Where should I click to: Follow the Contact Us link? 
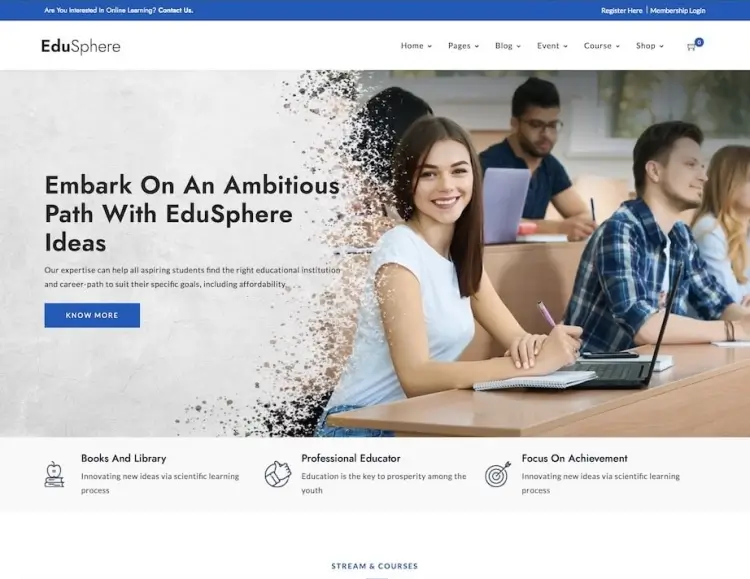(176, 10)
